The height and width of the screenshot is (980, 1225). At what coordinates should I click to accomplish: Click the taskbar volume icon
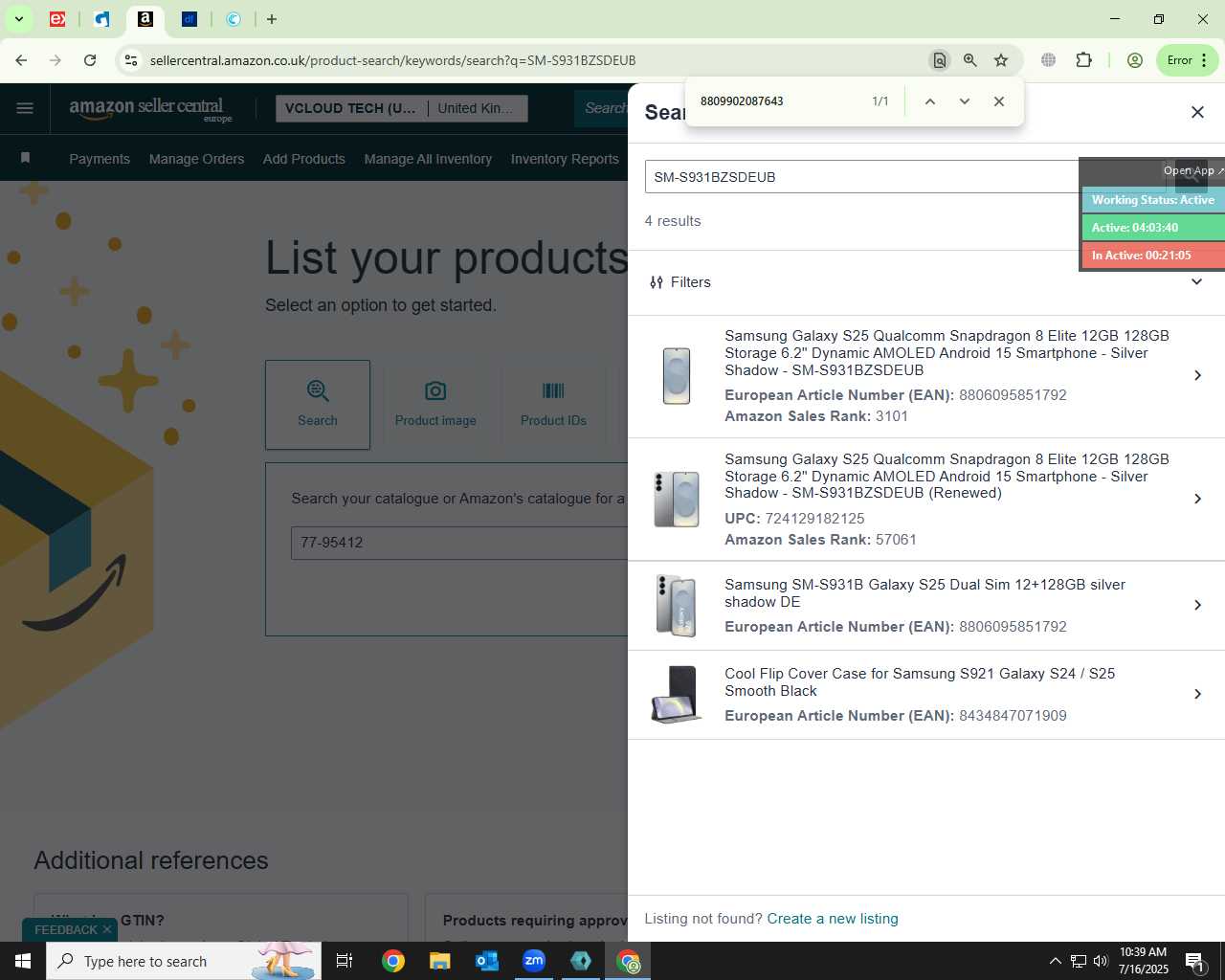click(1101, 961)
